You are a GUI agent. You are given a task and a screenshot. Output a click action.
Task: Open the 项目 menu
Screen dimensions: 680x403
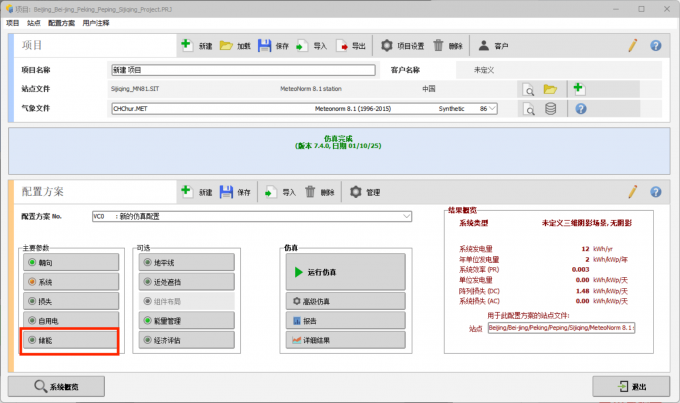coord(13,23)
